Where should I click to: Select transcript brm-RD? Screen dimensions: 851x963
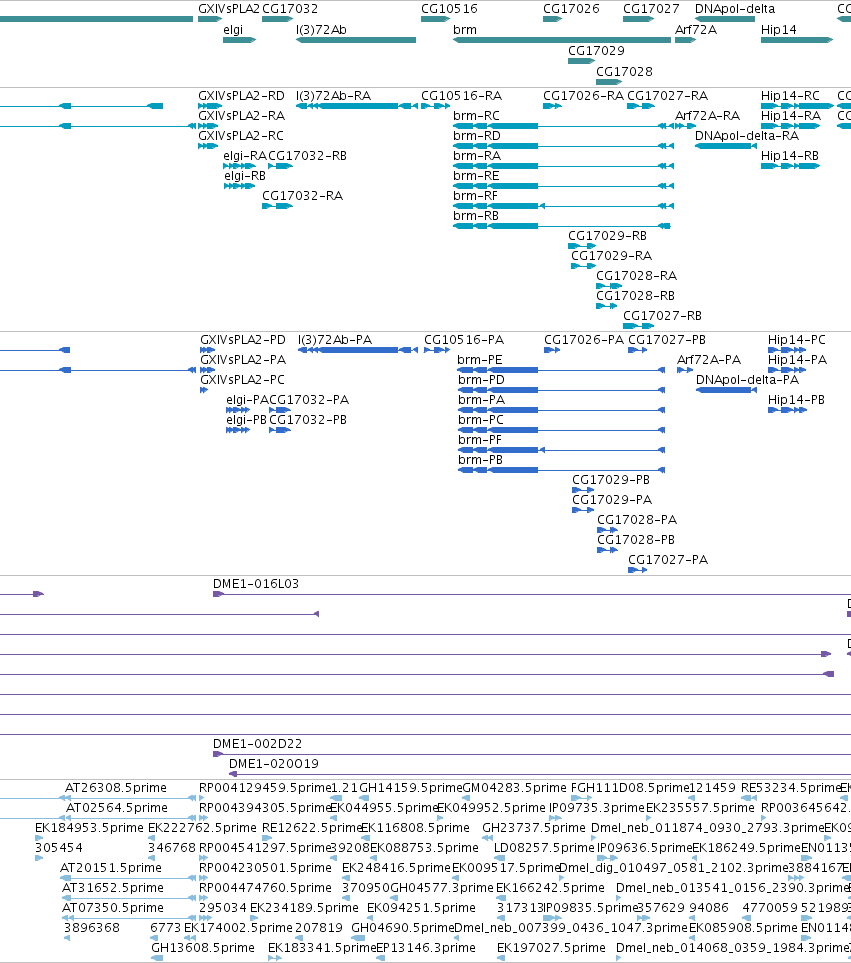click(563, 146)
